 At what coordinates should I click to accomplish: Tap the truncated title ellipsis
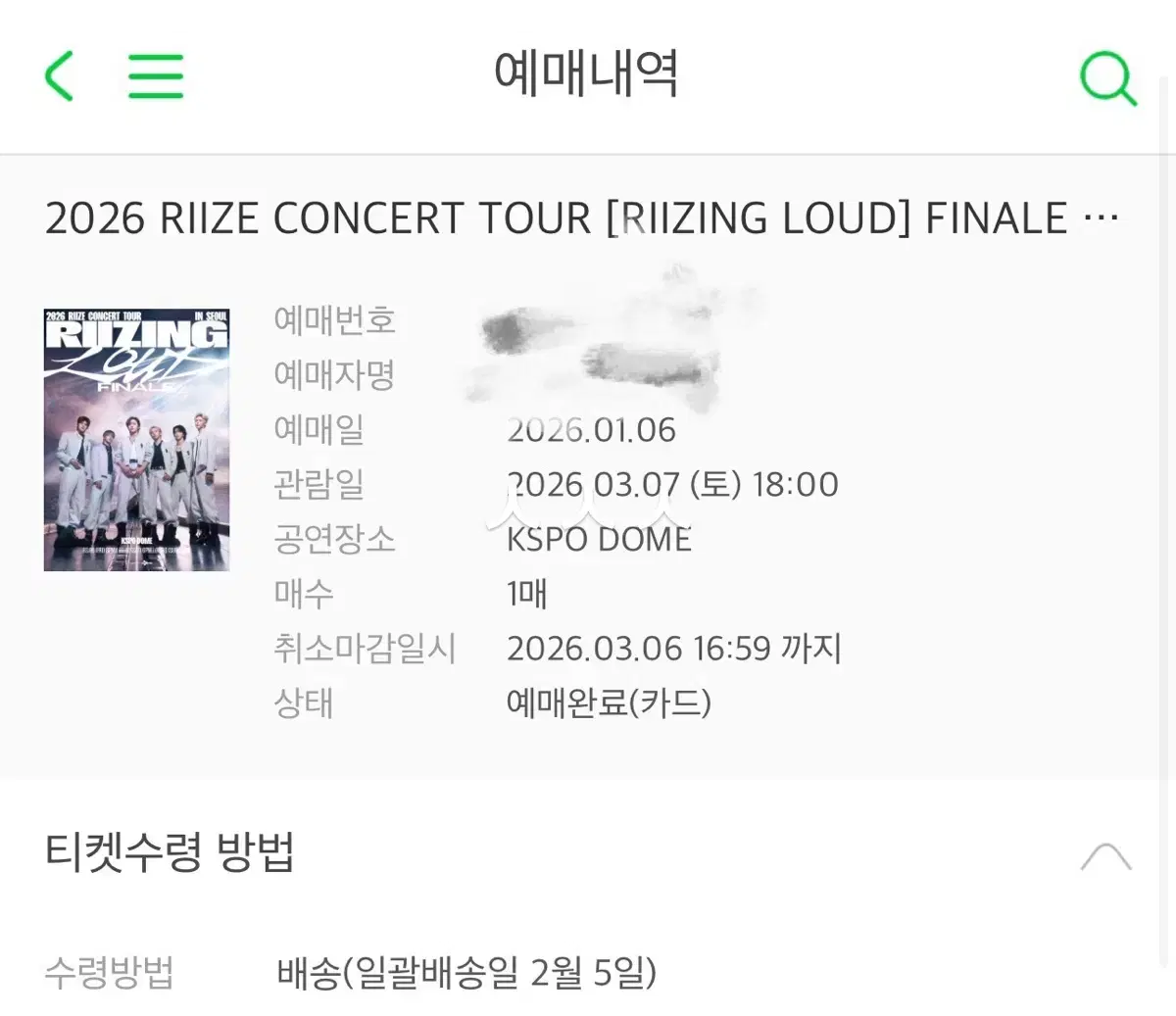click(x=1102, y=218)
